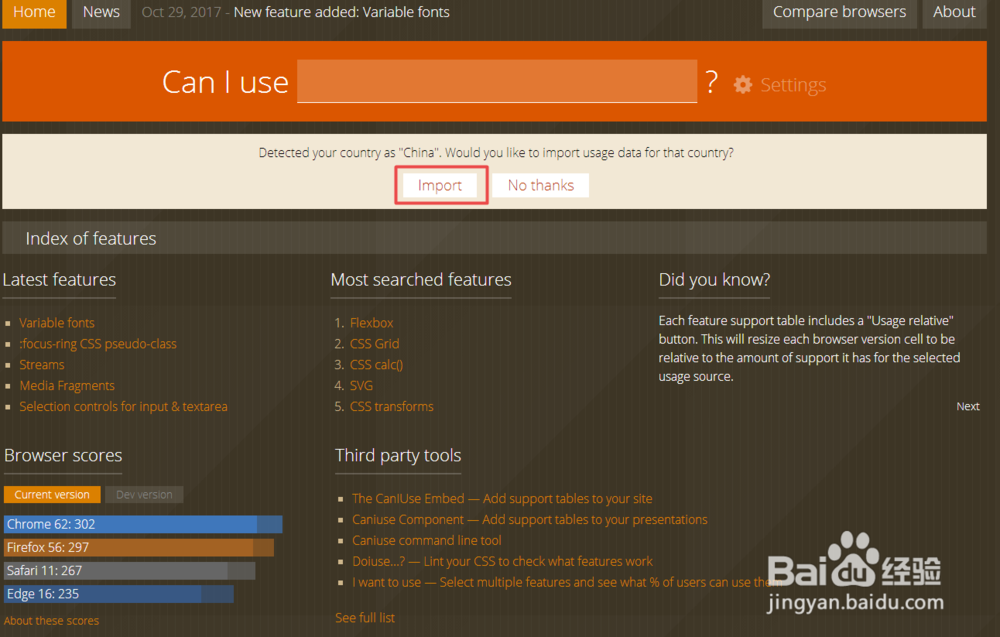Click the 'Third party tools' heading
The height and width of the screenshot is (637, 1000).
coord(398,455)
